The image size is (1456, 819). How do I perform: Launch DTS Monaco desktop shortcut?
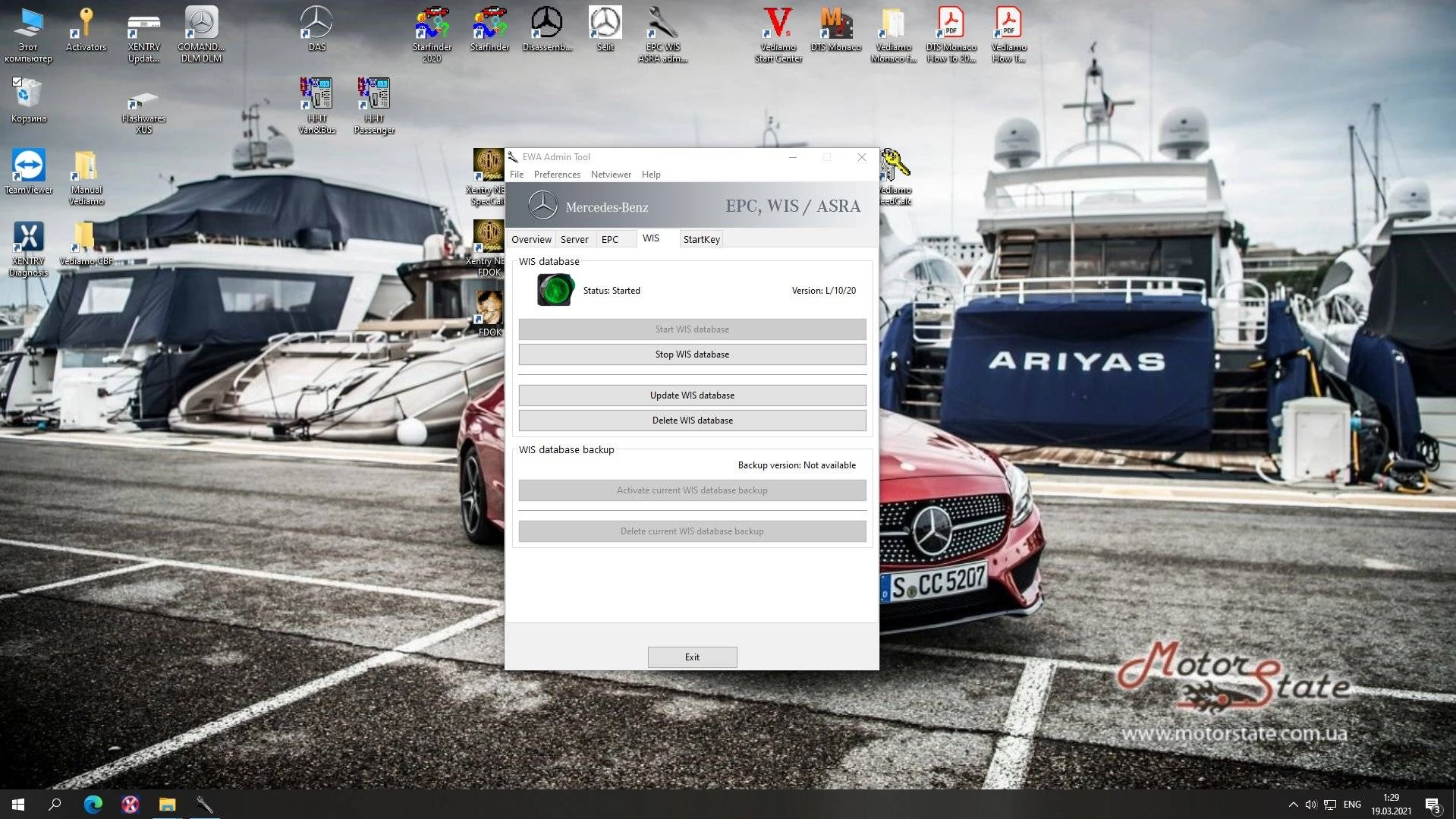(x=835, y=29)
